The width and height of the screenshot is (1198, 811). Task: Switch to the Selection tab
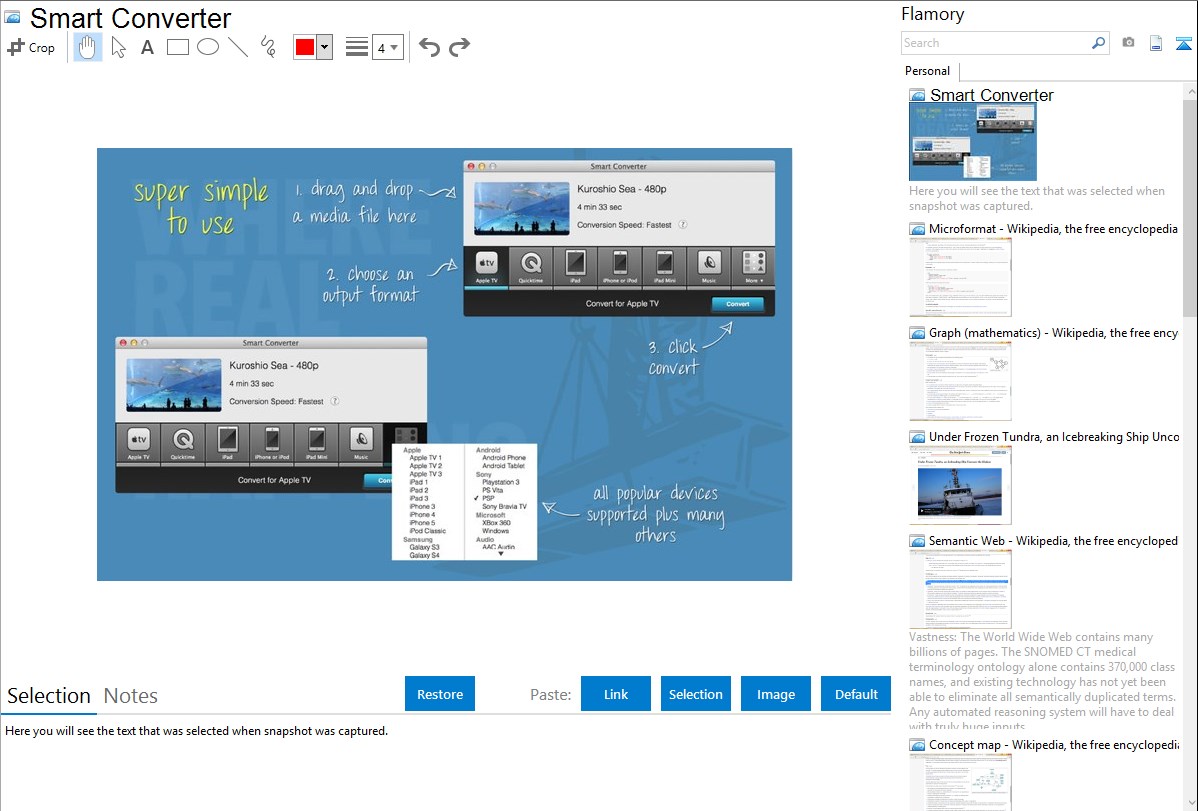click(x=49, y=696)
